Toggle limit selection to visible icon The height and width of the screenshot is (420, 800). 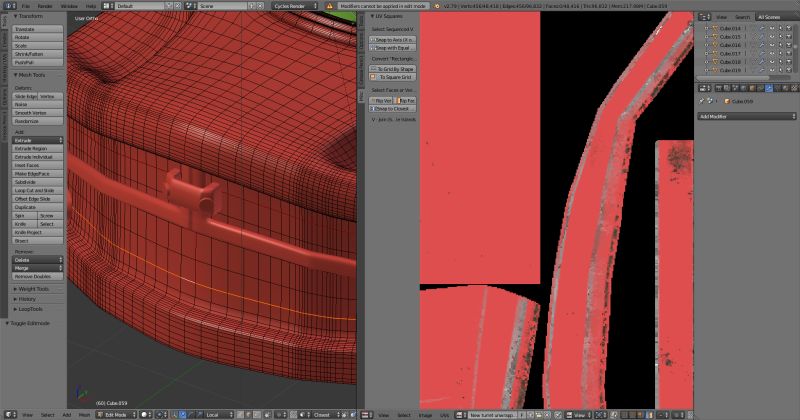[268, 414]
